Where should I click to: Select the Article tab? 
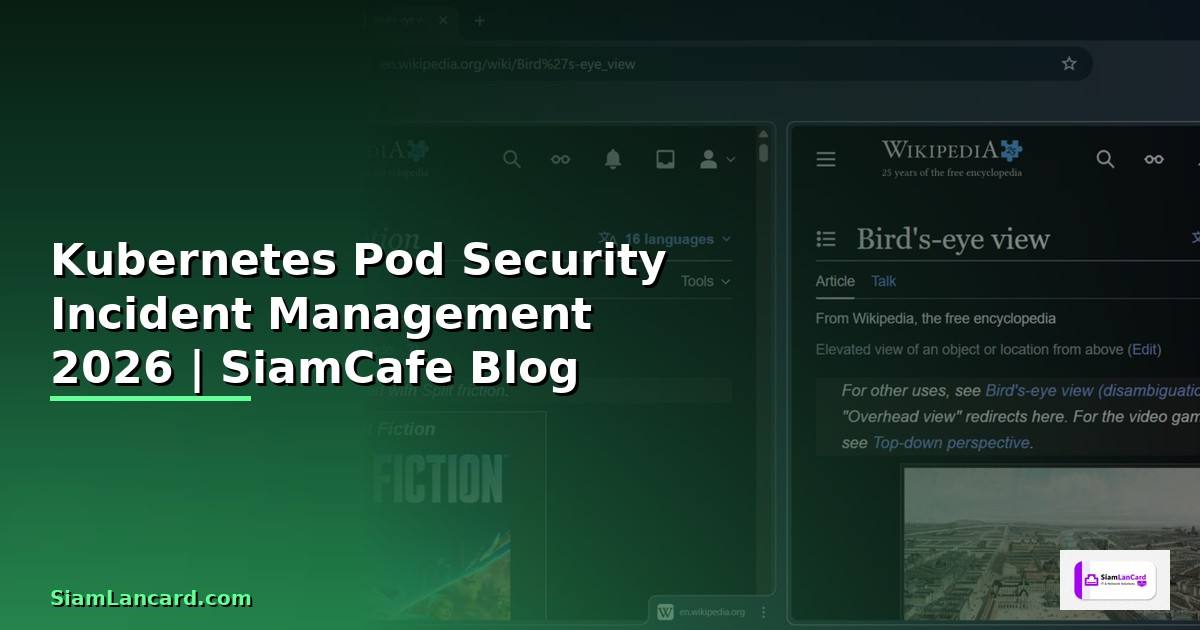coord(835,281)
